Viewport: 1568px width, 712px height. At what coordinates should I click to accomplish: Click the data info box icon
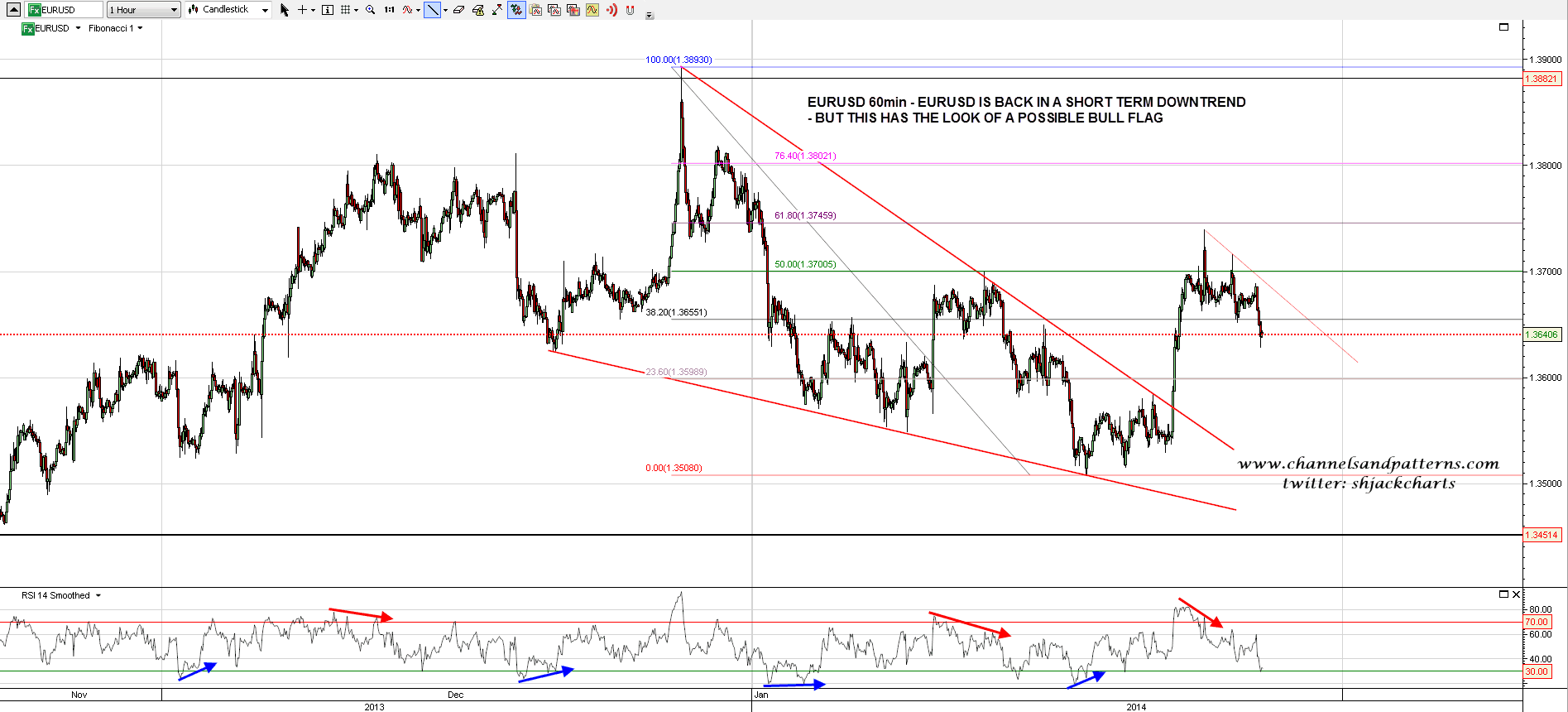point(328,10)
